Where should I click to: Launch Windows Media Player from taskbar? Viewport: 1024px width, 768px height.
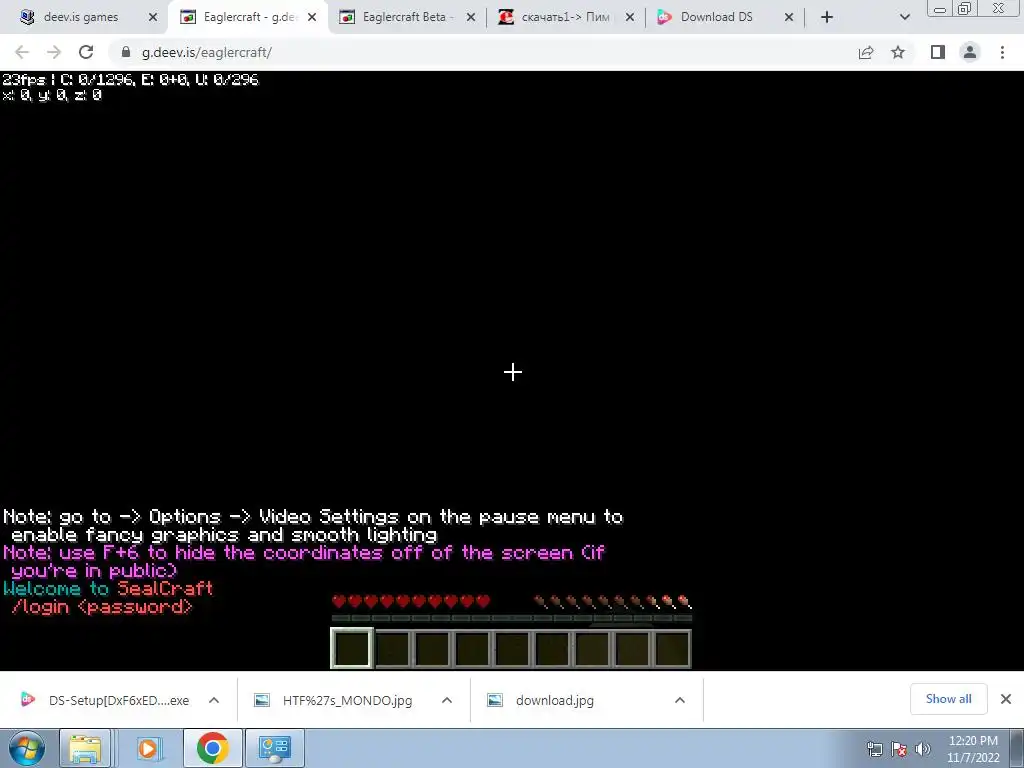point(148,748)
